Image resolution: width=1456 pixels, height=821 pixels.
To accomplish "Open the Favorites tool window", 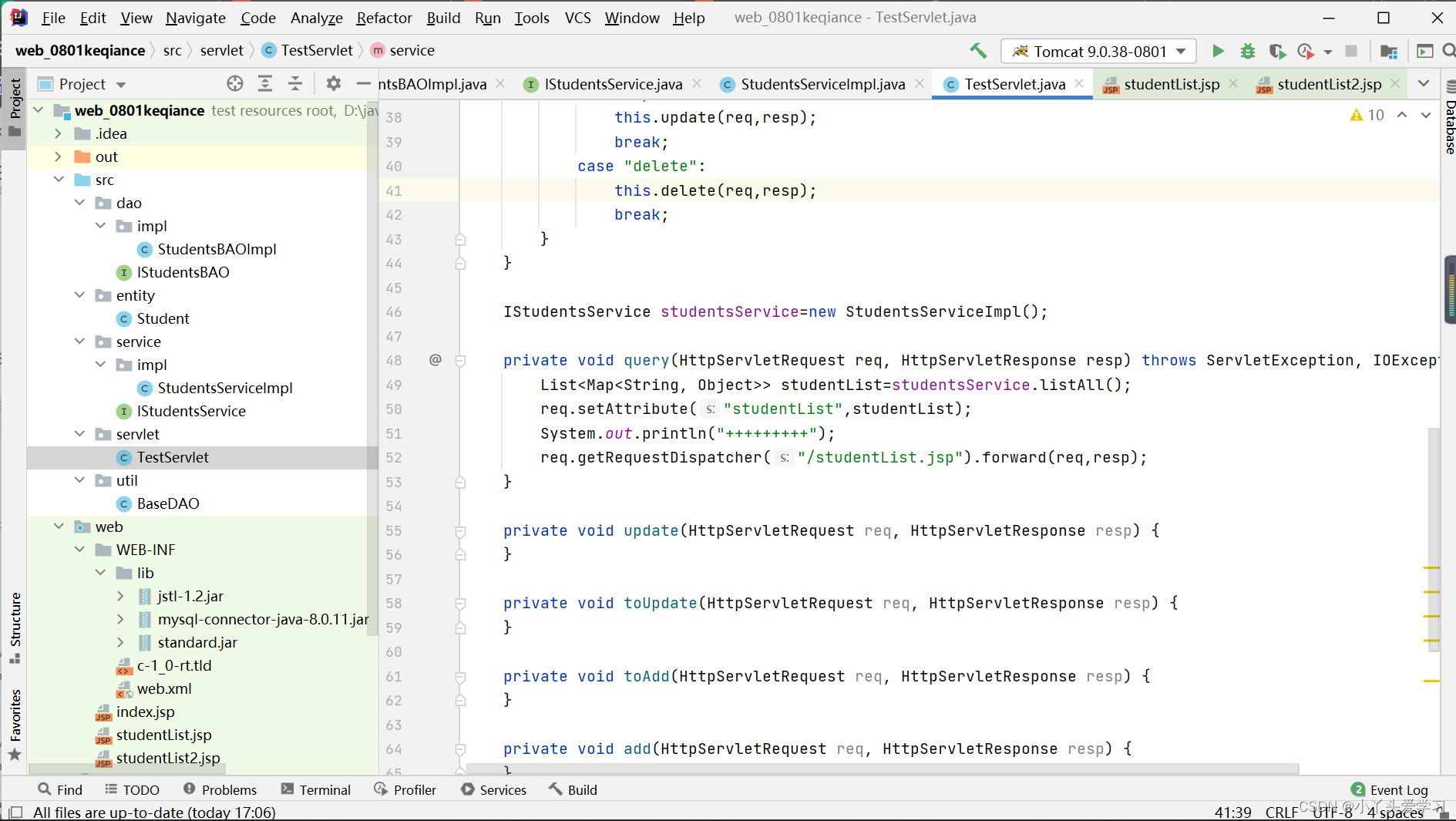I will pyautogui.click(x=15, y=725).
